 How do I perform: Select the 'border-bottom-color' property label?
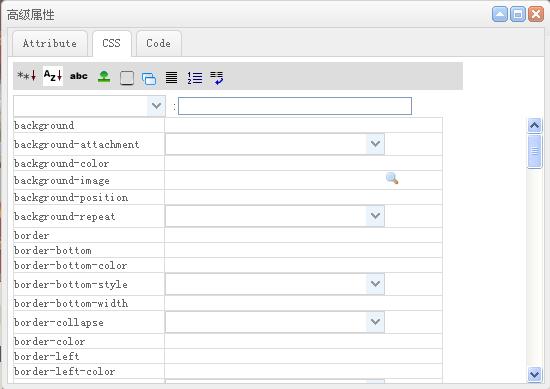point(71,266)
